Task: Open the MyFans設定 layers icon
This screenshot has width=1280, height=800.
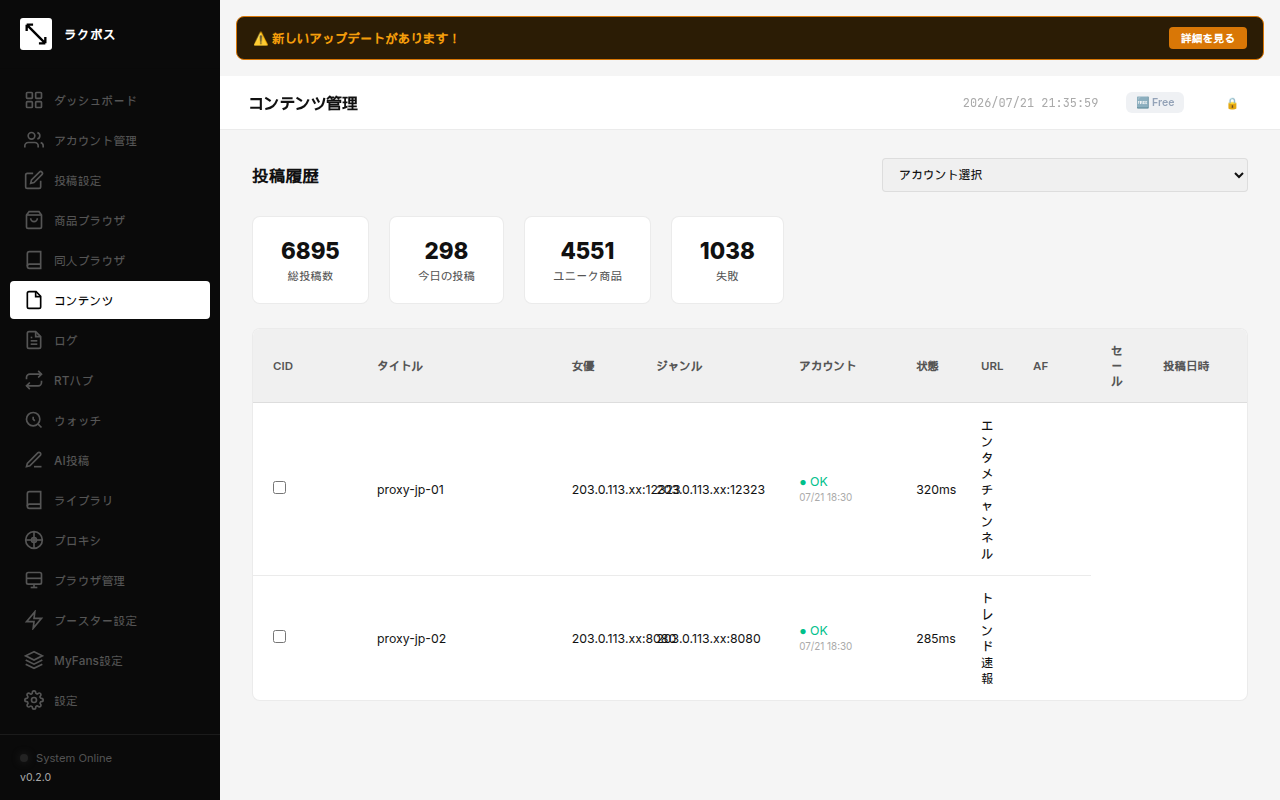Action: coord(34,660)
